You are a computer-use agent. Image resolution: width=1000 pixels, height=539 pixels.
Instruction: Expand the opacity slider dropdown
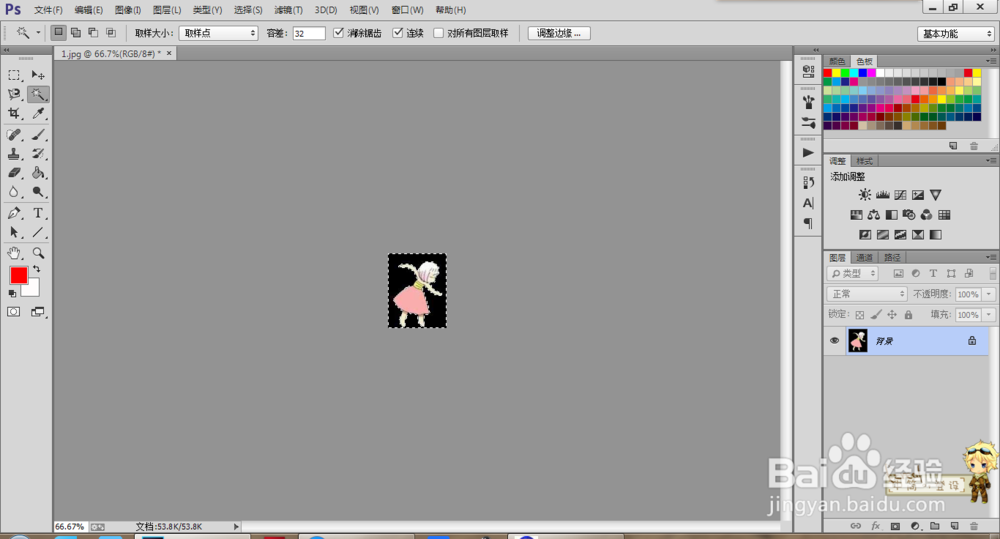[x=989, y=294]
